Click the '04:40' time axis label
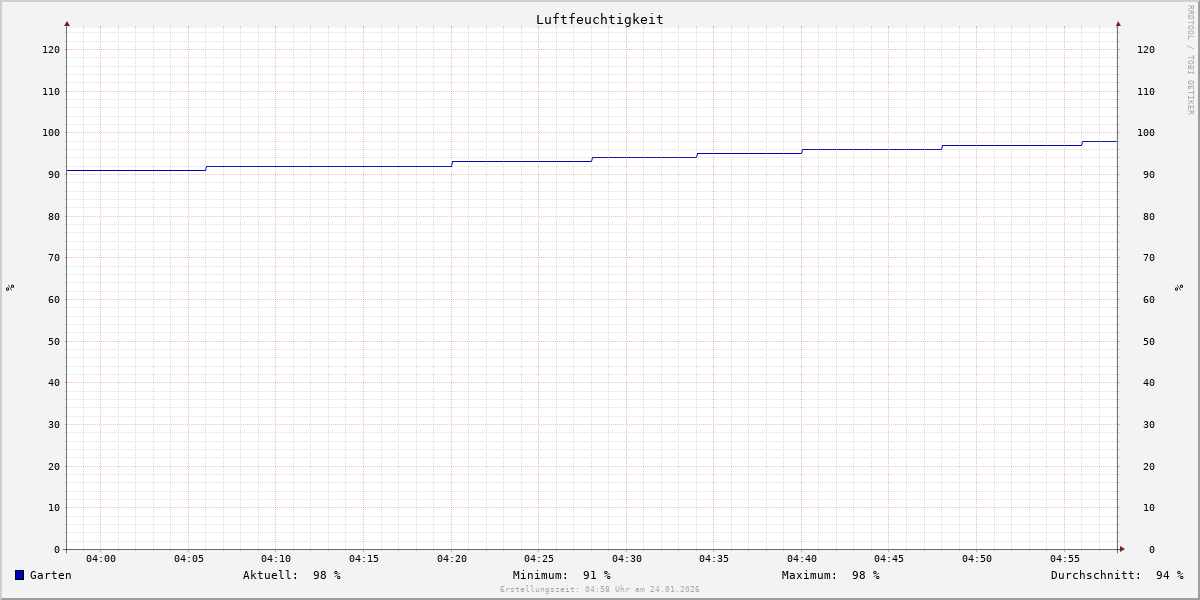This screenshot has width=1200, height=600. coord(802,558)
